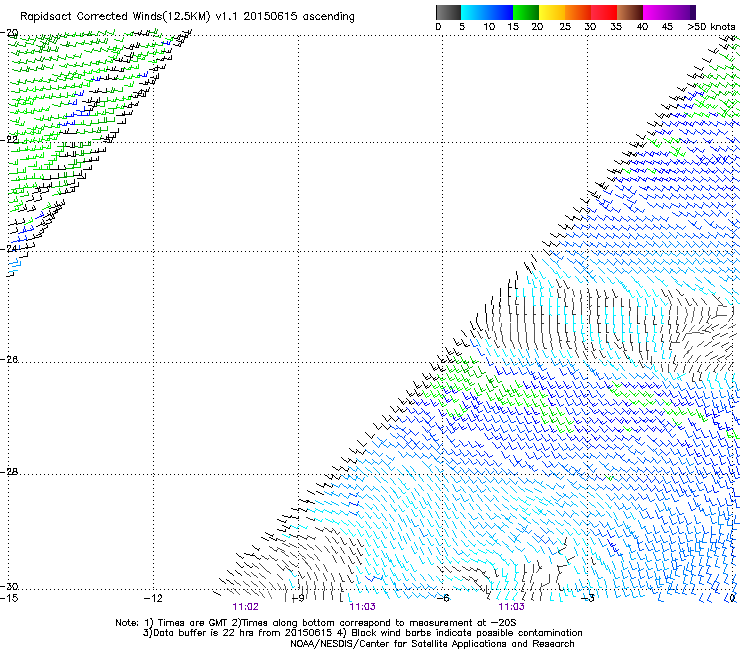Click the yellow 20-25 knots color band

click(x=552, y=12)
